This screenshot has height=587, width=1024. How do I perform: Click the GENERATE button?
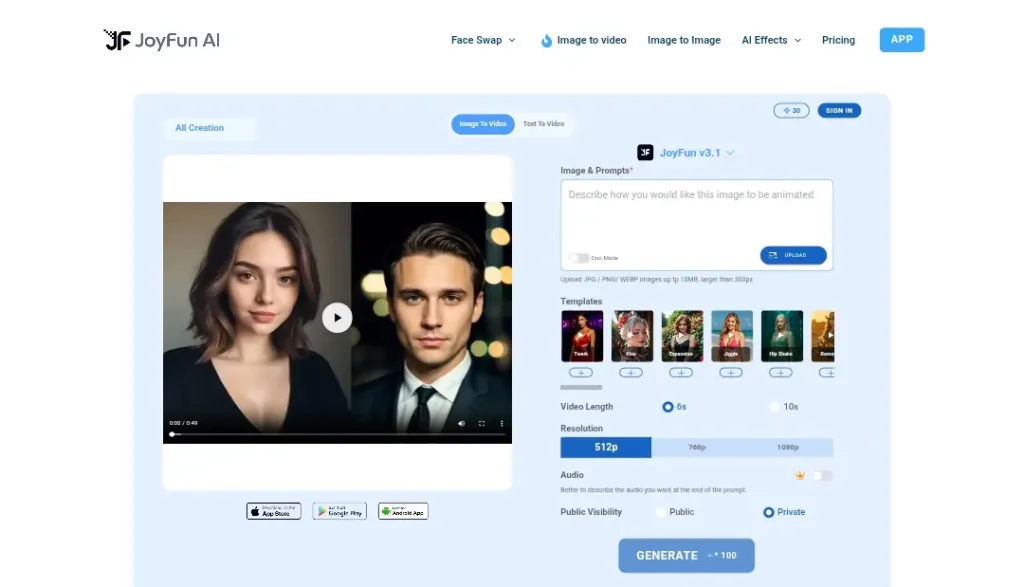pyautogui.click(x=686, y=555)
